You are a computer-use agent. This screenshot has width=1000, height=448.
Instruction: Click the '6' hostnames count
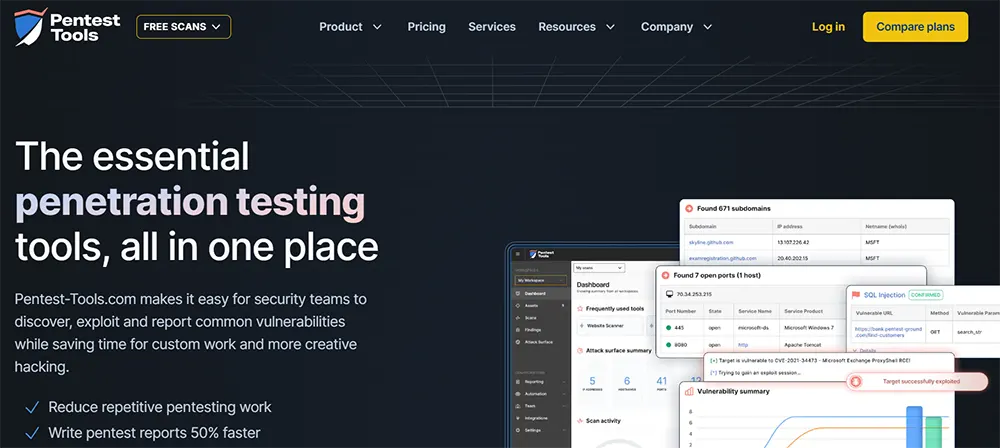pyautogui.click(x=627, y=381)
